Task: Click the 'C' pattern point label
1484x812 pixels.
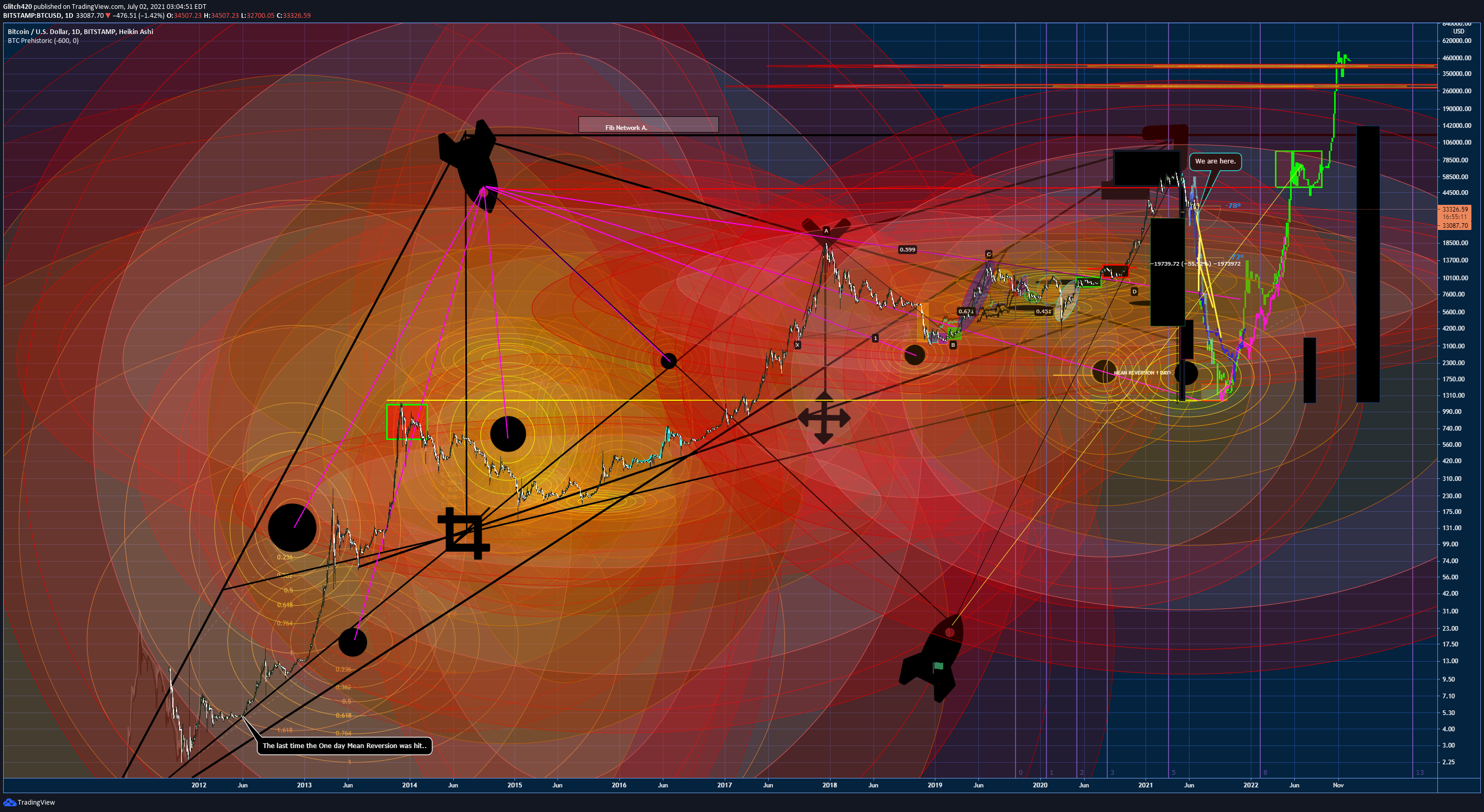Action: coord(989,254)
